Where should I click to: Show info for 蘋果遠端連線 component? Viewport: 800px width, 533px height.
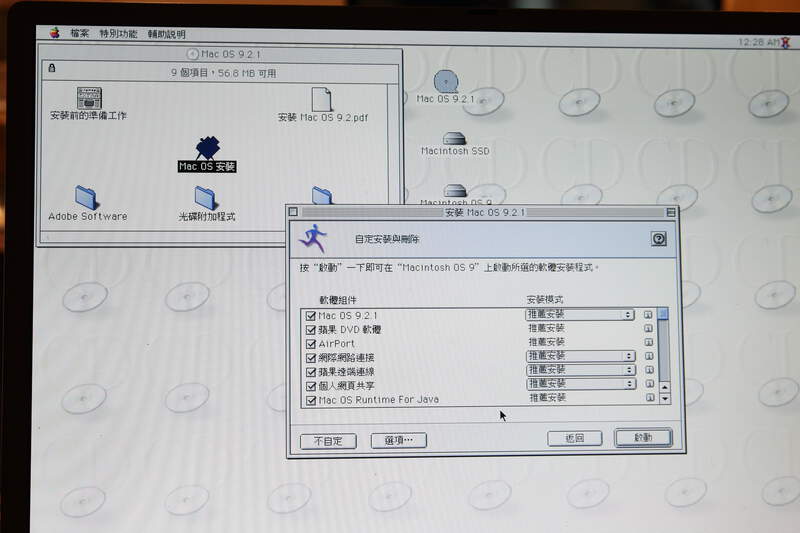(x=649, y=370)
